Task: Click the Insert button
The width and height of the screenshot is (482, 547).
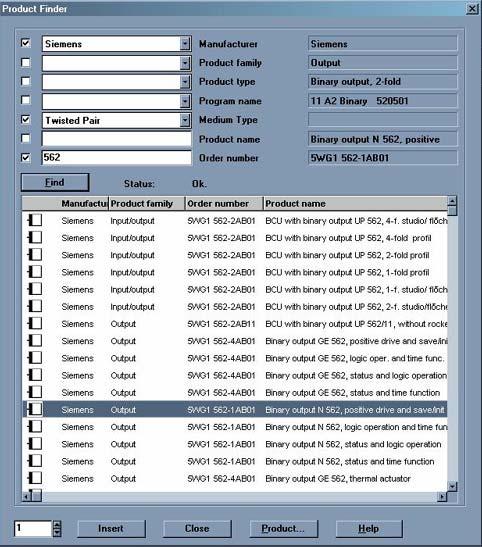Action: (111, 529)
